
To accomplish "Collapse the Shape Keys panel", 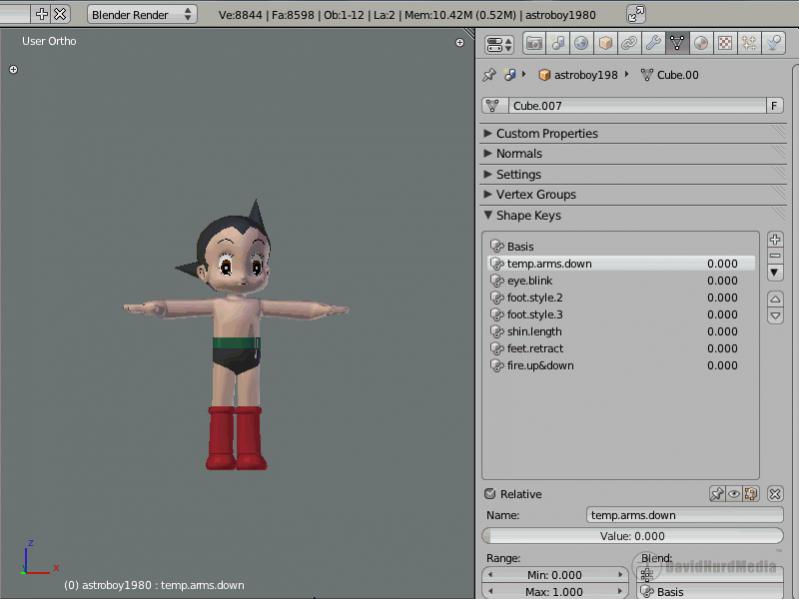I will point(522,215).
